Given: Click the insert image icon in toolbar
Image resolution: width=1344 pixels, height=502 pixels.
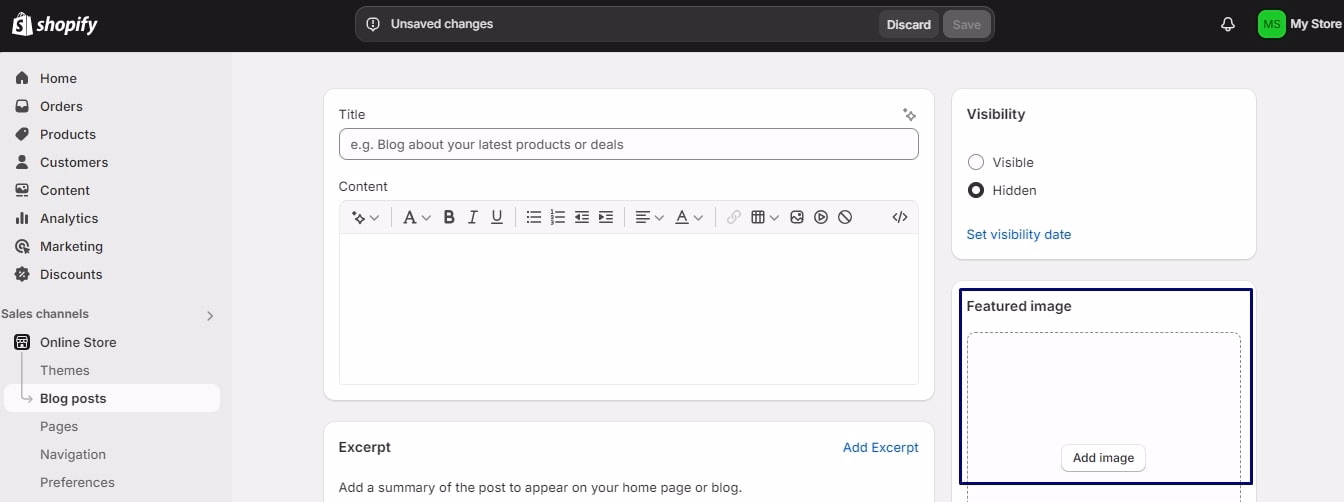Looking at the screenshot, I should (797, 217).
